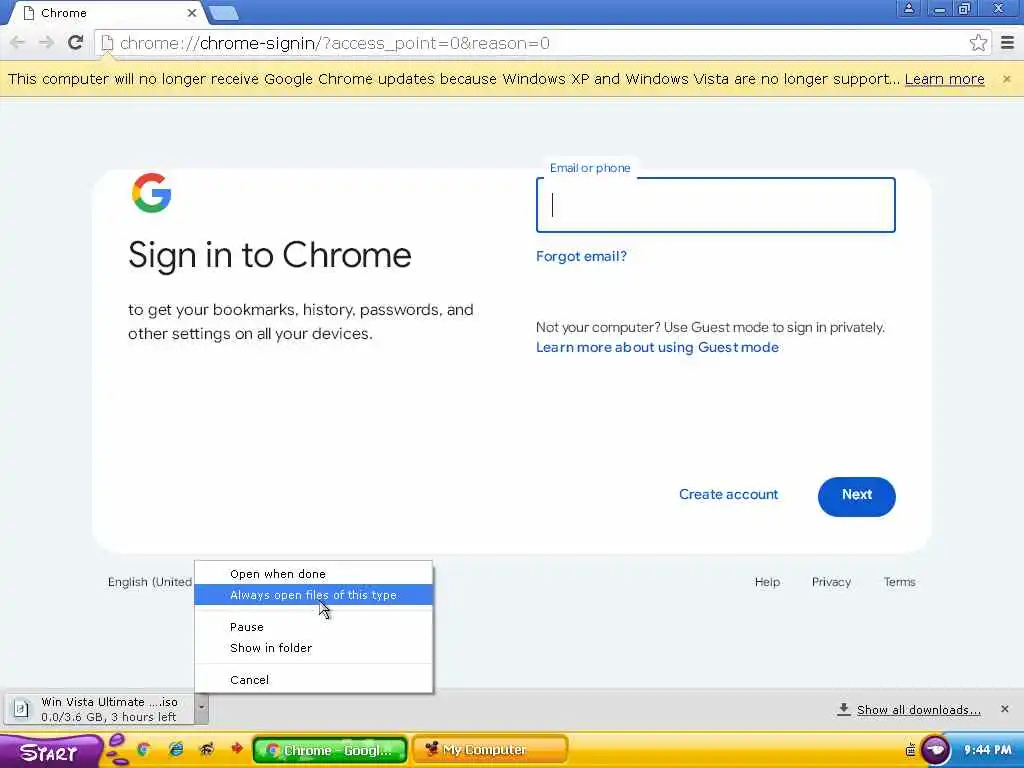Click the round purple tray icon
The width and height of the screenshot is (1024, 768).
935,750
